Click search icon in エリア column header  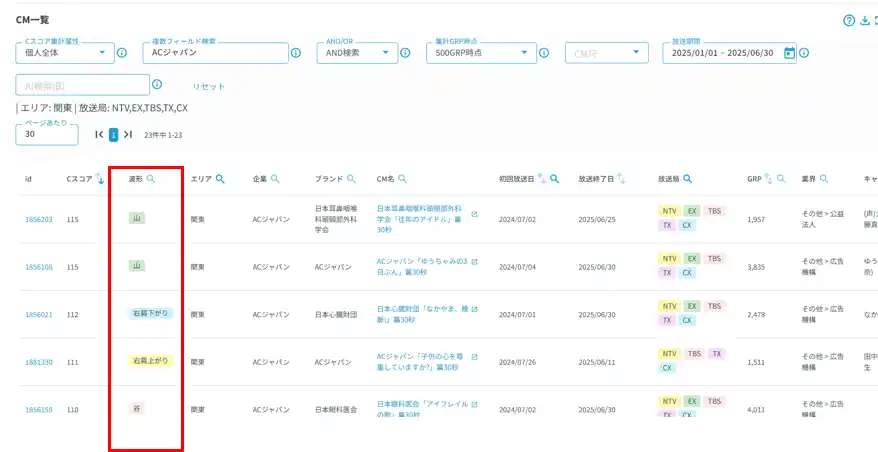tap(220, 179)
